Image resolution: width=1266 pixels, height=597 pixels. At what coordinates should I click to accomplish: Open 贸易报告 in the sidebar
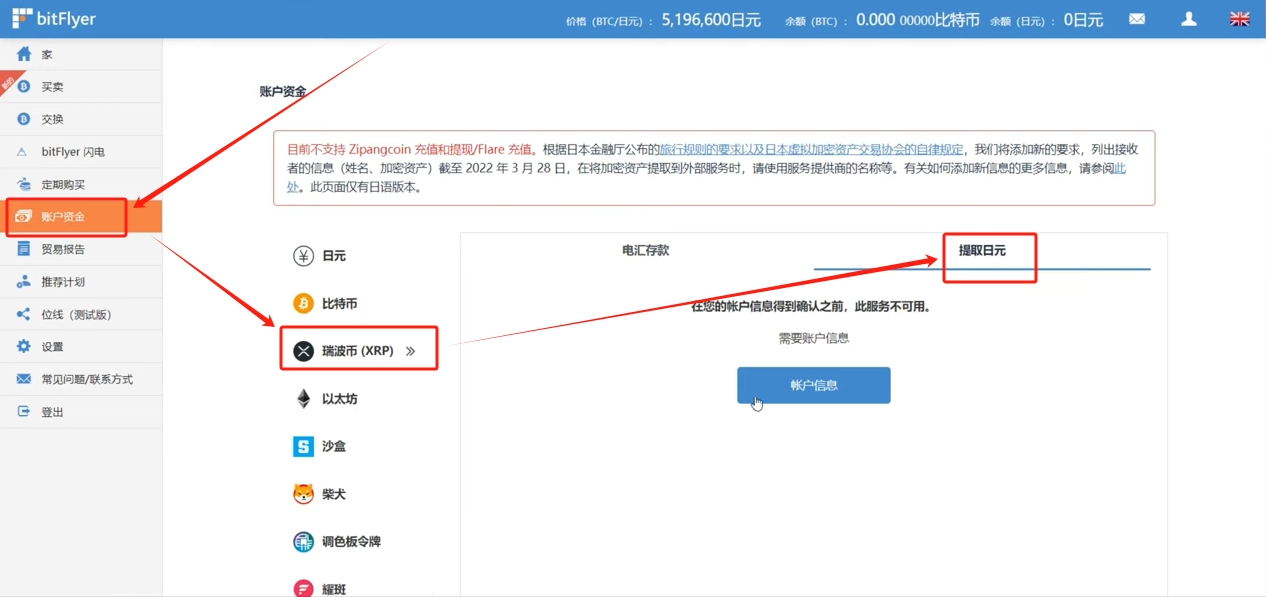pyautogui.click(x=81, y=249)
